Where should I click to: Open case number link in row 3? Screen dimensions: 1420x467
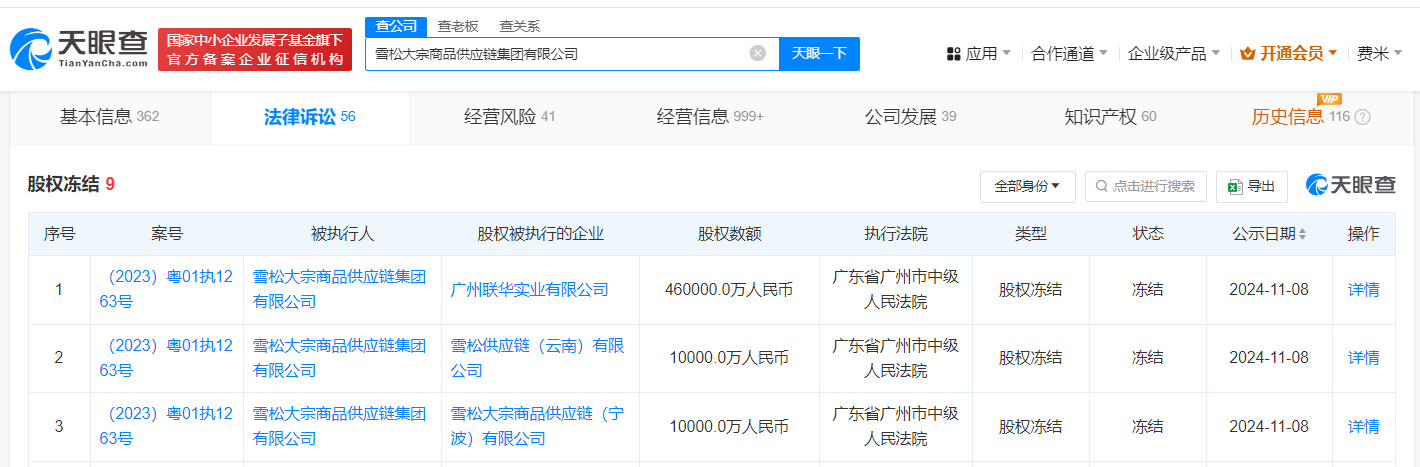[x=166, y=426]
